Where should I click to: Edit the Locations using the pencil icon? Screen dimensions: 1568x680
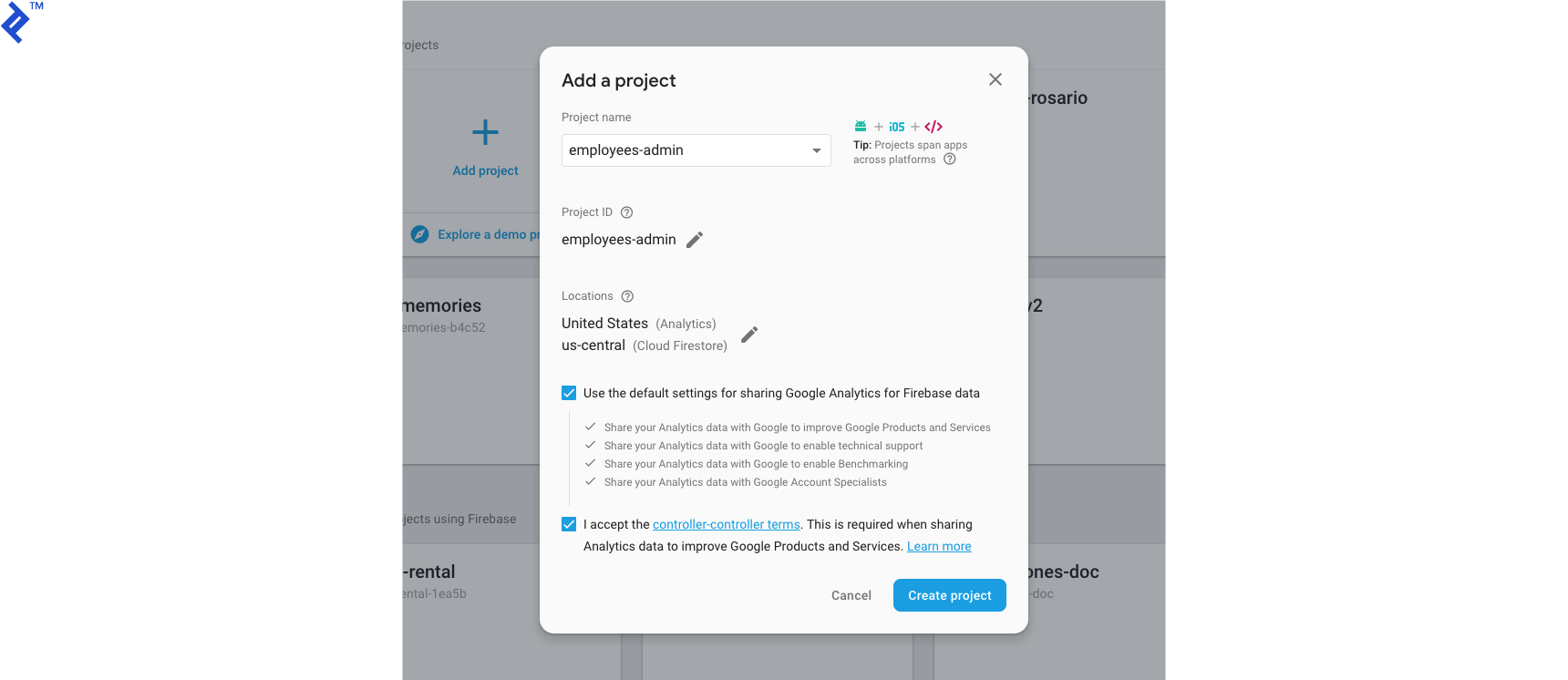(x=748, y=335)
